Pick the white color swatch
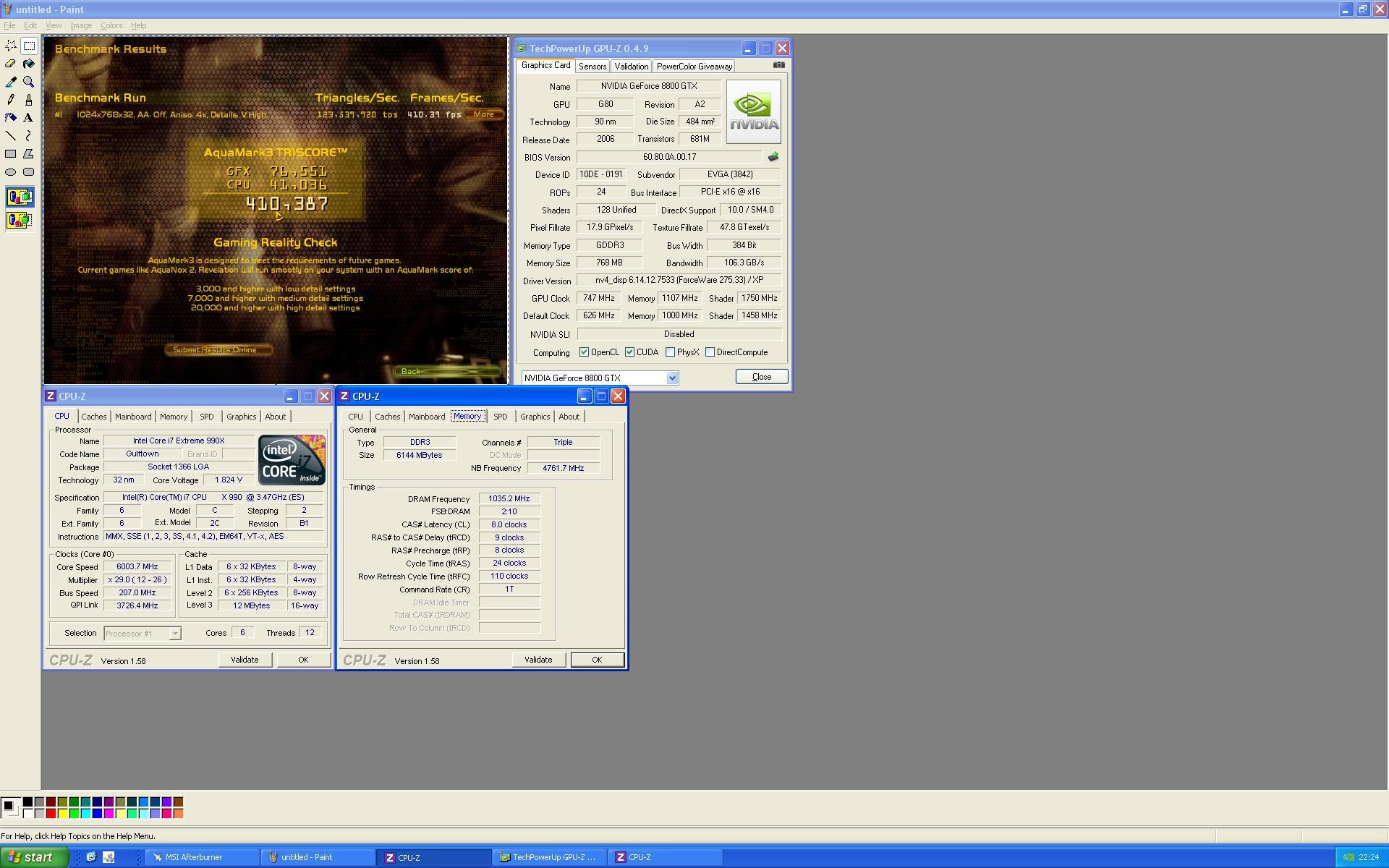1389x868 pixels. (x=27, y=814)
